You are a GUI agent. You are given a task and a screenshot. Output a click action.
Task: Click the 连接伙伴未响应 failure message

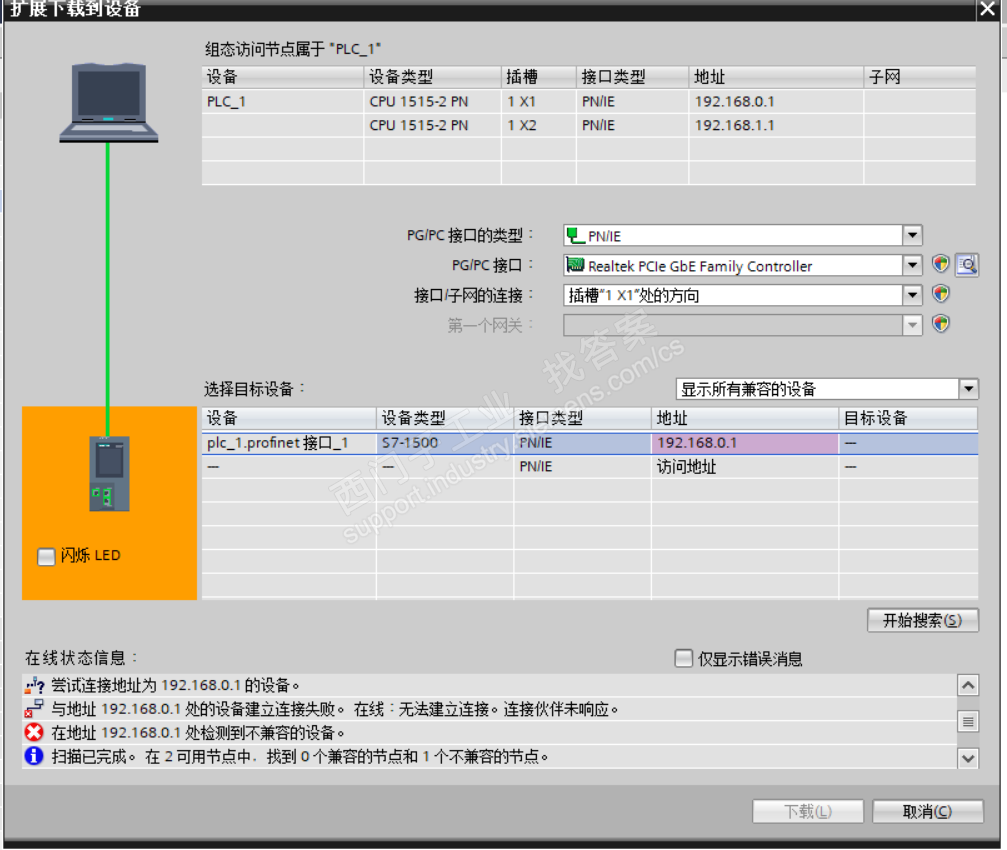tap(335, 709)
